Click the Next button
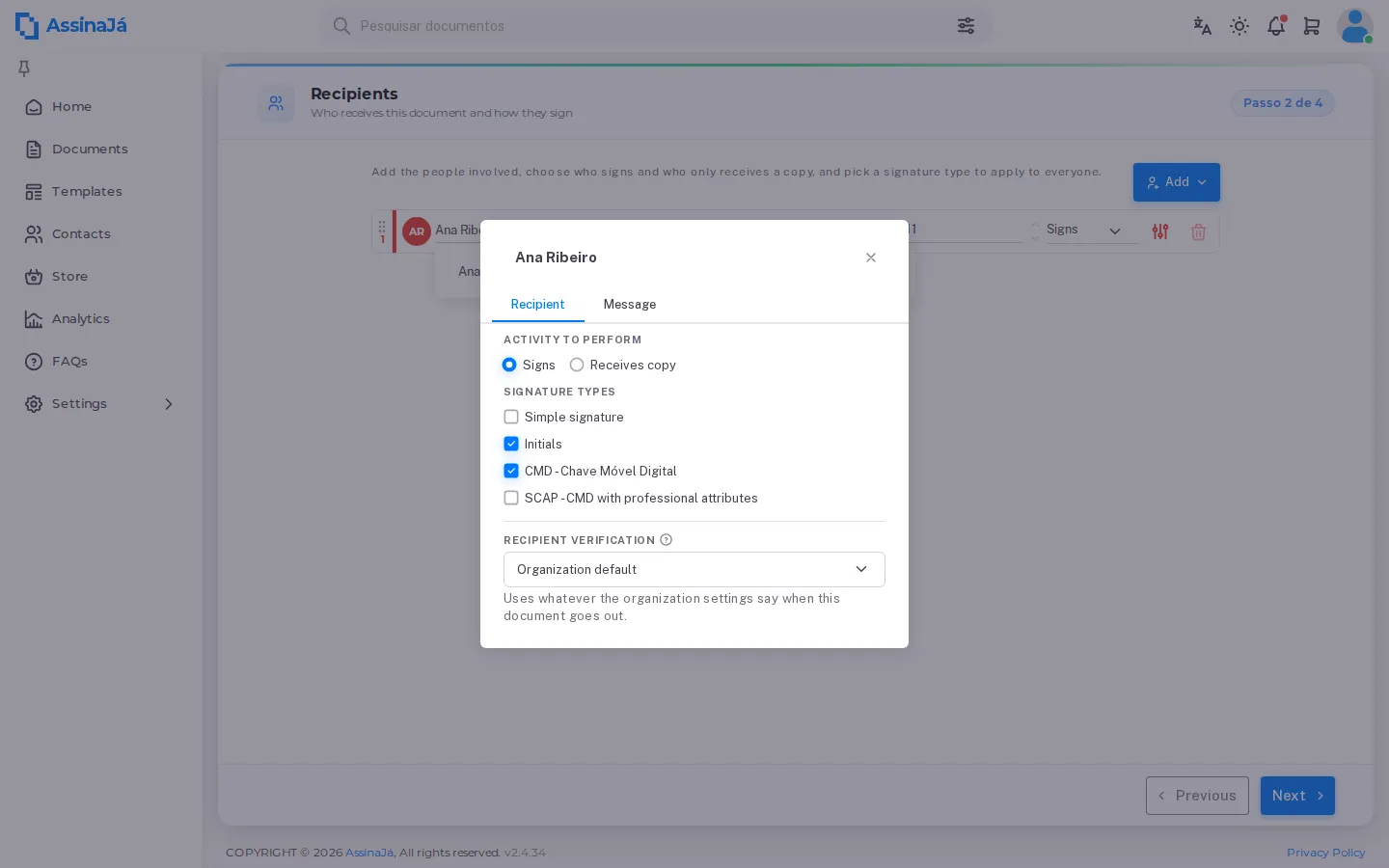 [x=1297, y=796]
